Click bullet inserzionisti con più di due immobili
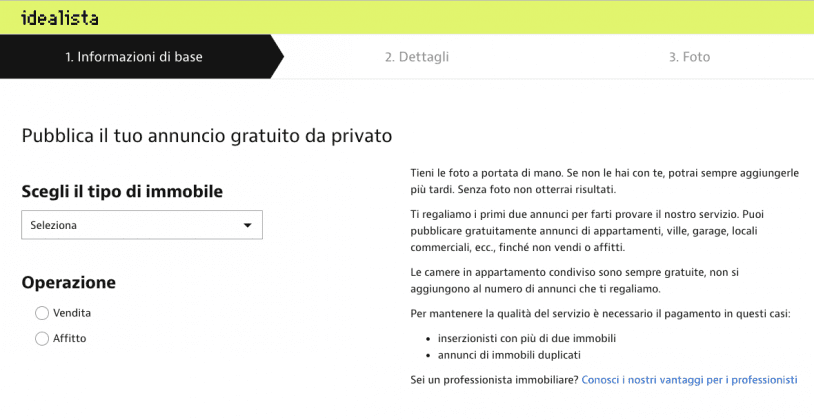The height and width of the screenshot is (420, 814). (x=527, y=338)
